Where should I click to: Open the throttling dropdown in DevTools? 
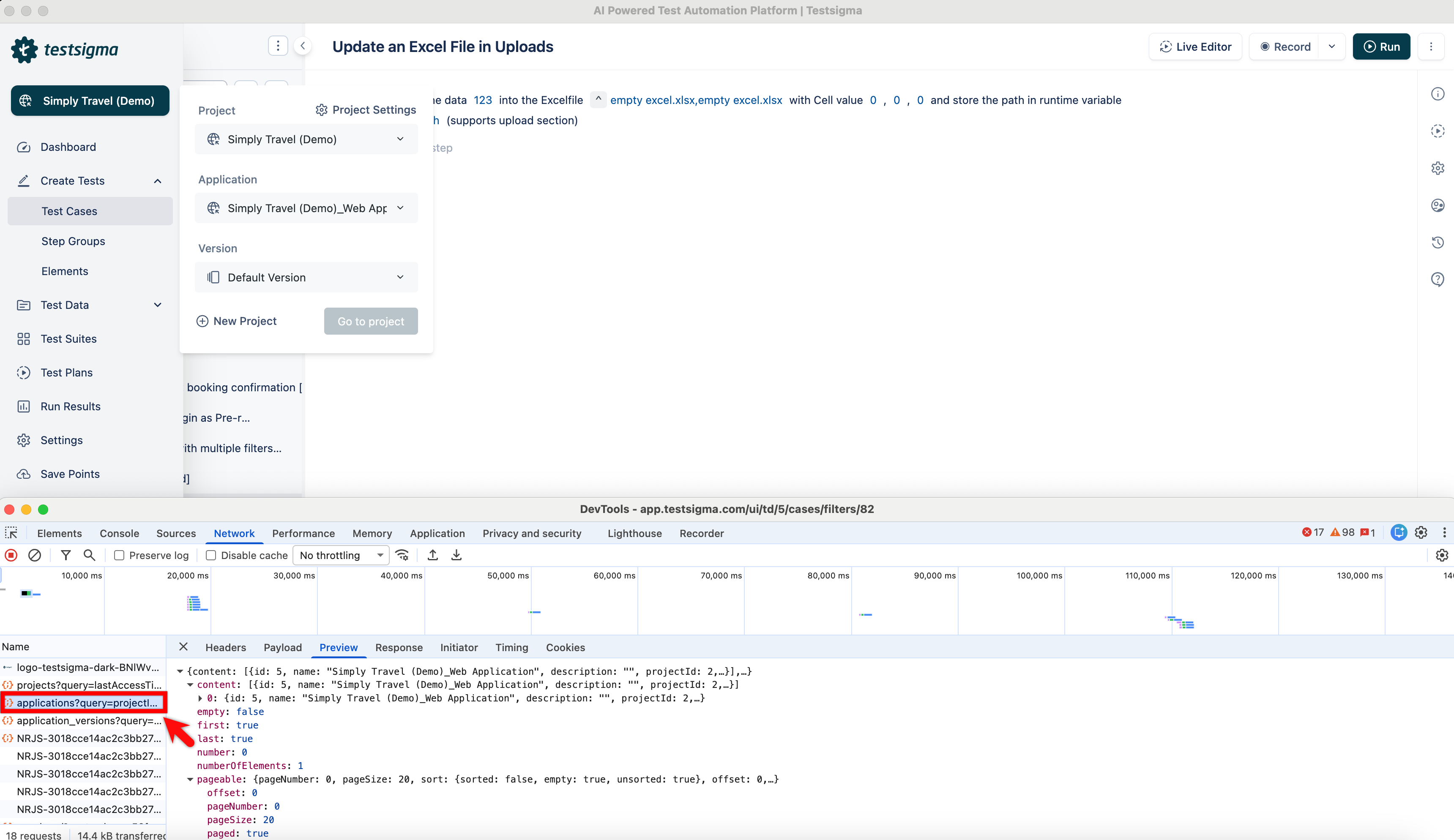click(340, 555)
